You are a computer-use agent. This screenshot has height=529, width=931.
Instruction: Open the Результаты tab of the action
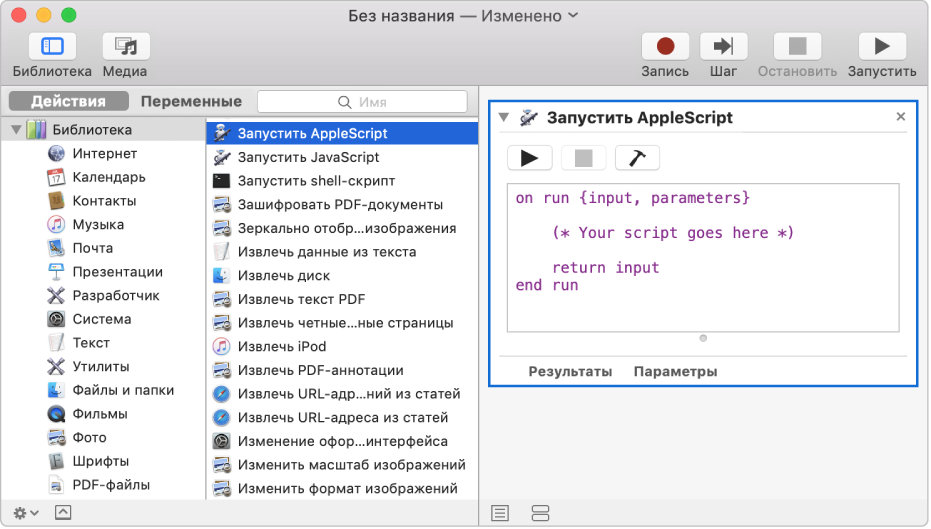570,372
